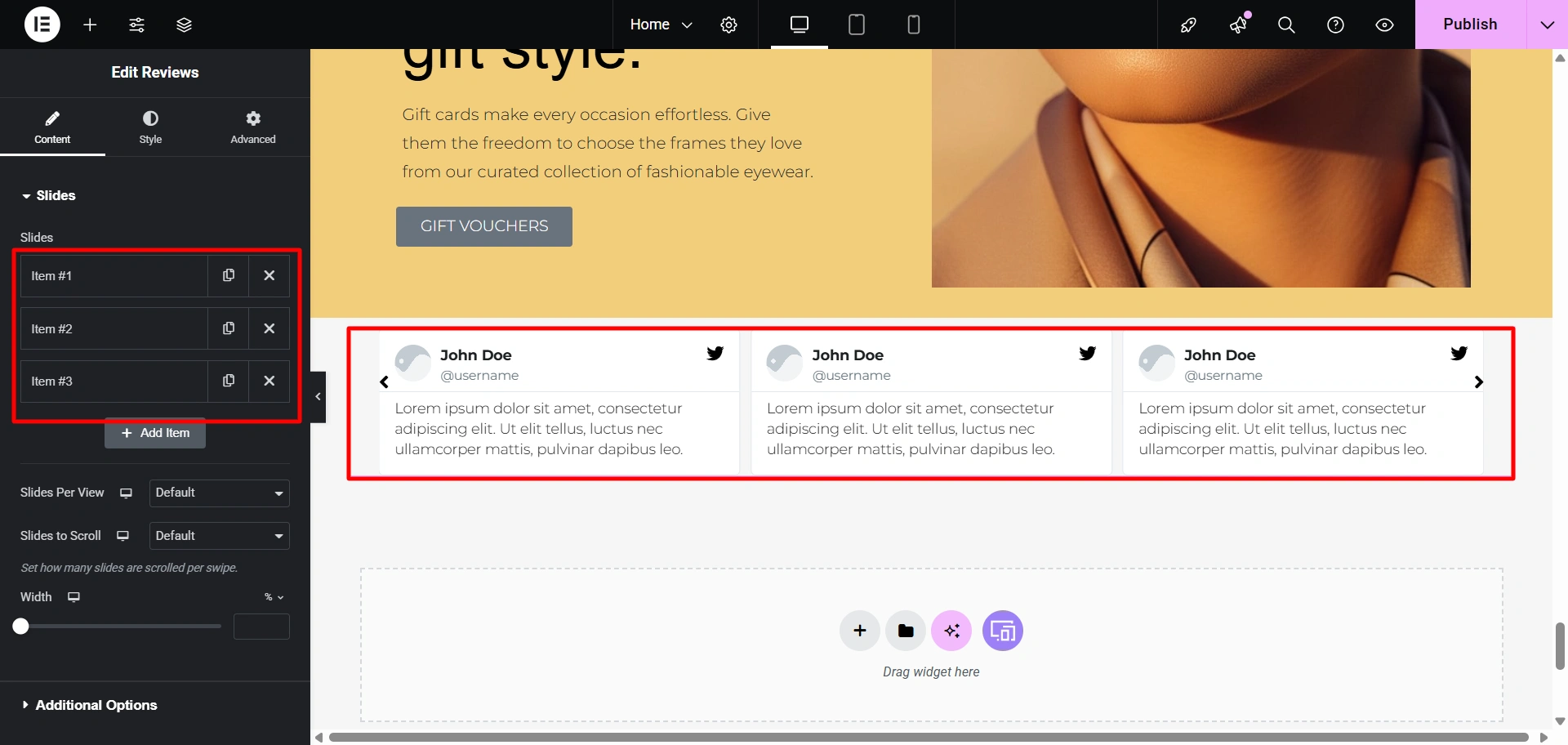Duplicate Item #2 slide

[229, 328]
